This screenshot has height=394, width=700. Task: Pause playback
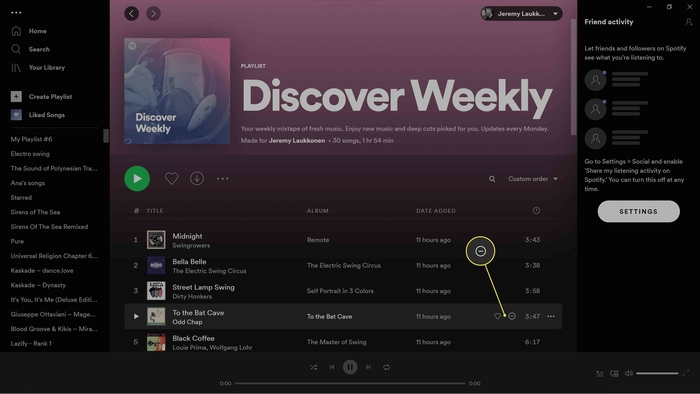(350, 367)
